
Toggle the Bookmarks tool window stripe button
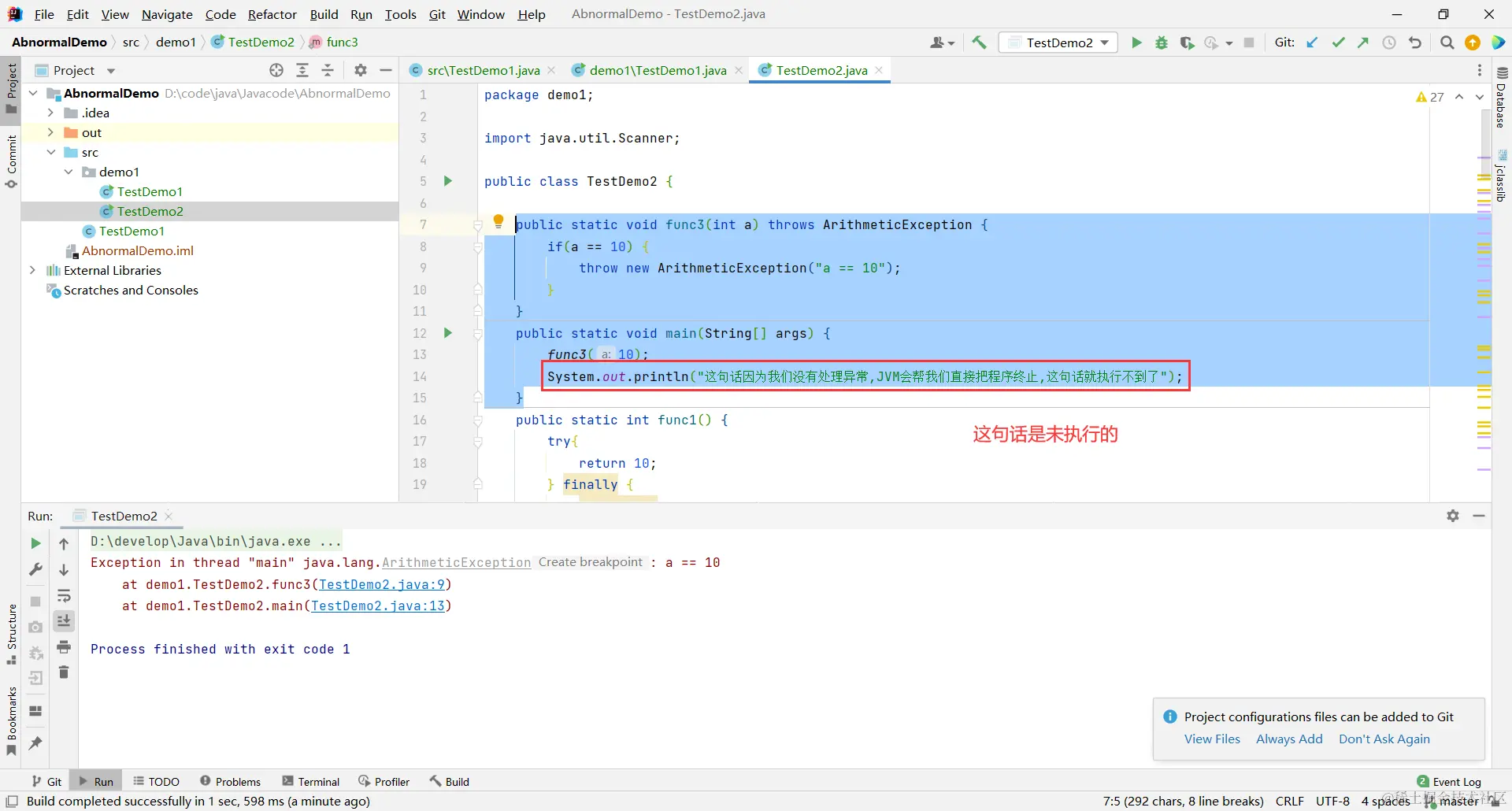(x=11, y=721)
